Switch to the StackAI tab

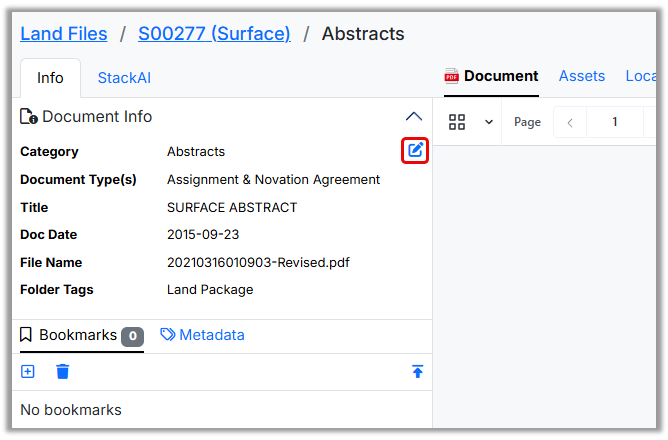pyautogui.click(x=124, y=78)
